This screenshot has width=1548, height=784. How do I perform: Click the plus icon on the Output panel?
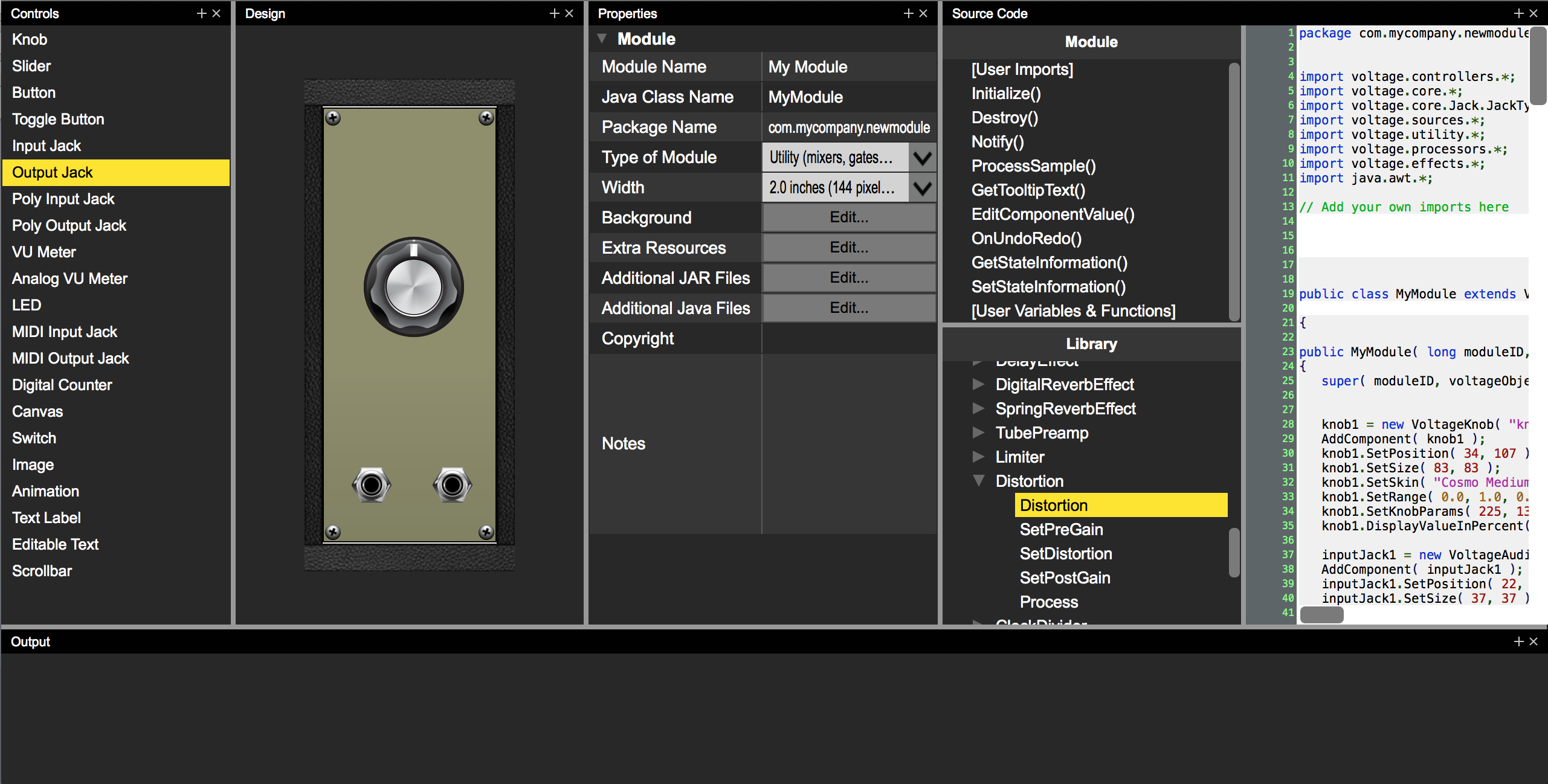(x=1518, y=641)
